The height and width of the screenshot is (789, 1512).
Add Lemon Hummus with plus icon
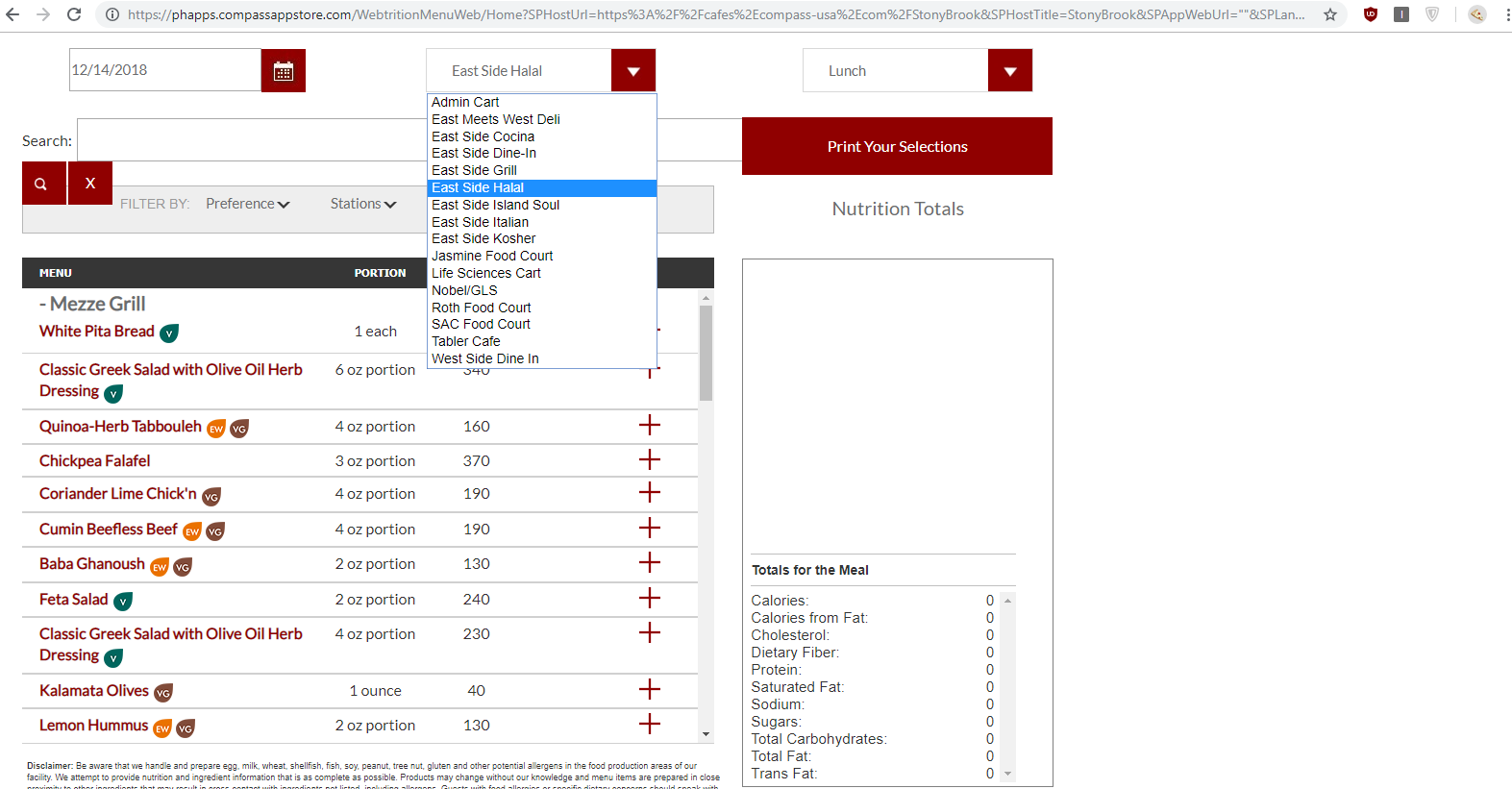(x=650, y=724)
